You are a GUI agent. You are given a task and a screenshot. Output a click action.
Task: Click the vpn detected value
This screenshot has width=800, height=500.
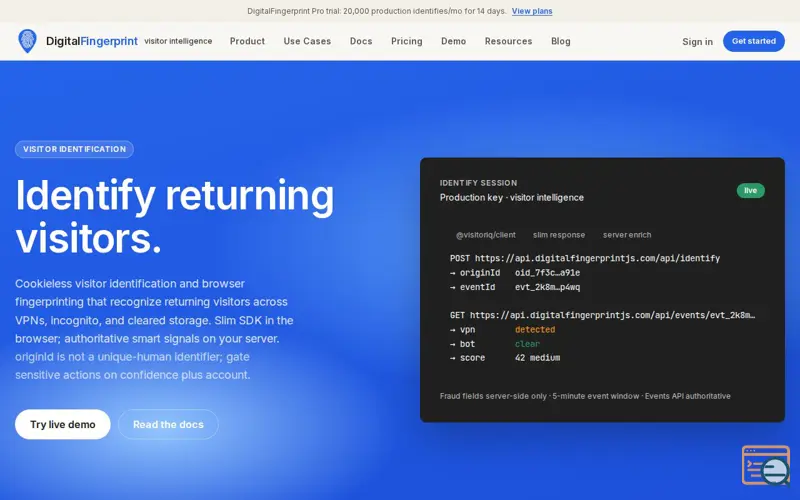[535, 330]
